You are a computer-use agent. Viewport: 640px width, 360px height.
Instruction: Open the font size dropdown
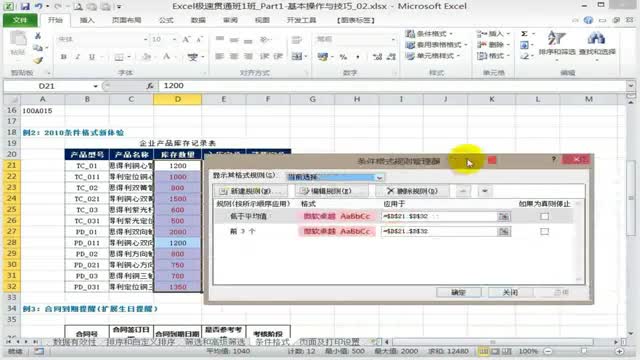pos(174,39)
